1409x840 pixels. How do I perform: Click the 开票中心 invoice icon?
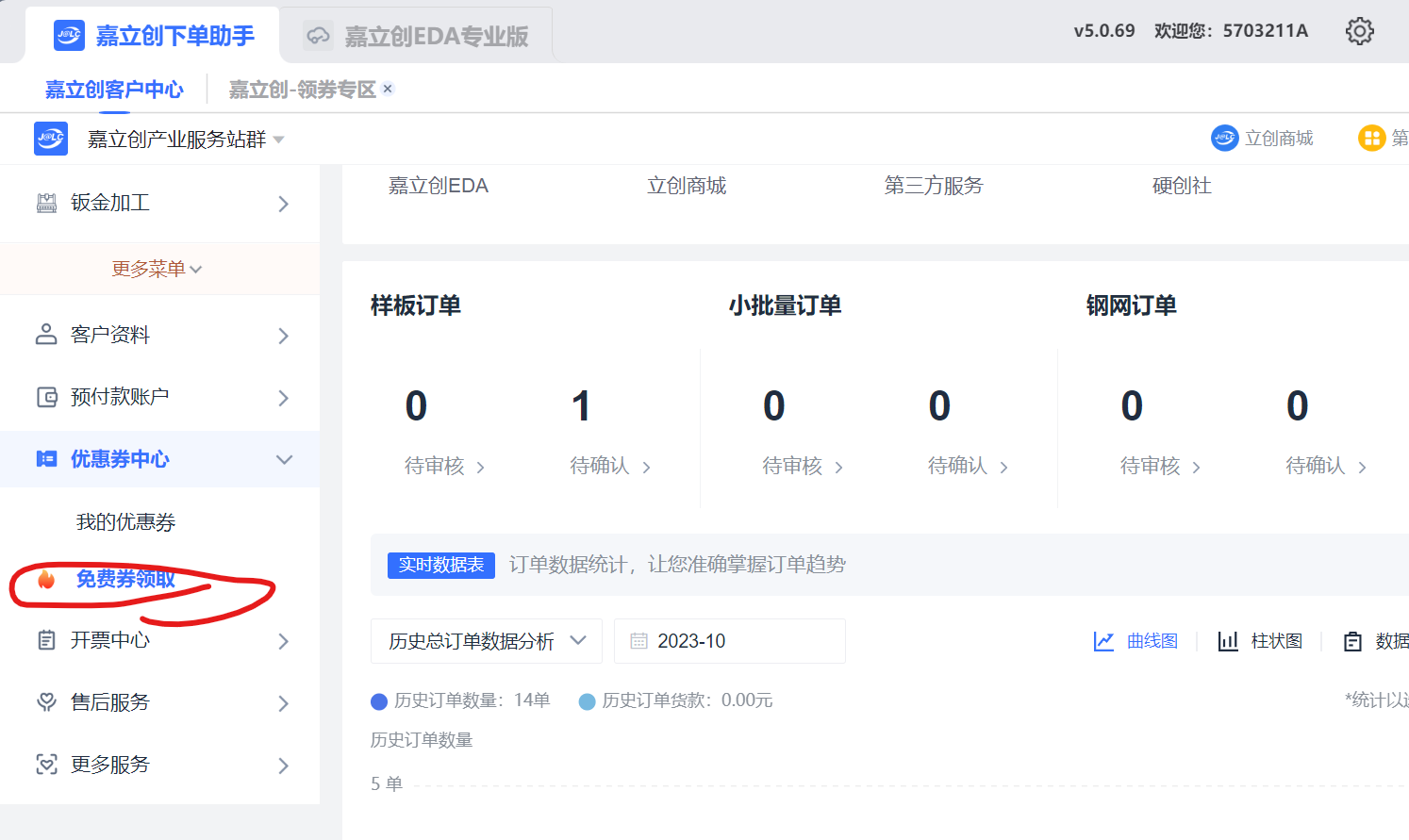click(46, 640)
